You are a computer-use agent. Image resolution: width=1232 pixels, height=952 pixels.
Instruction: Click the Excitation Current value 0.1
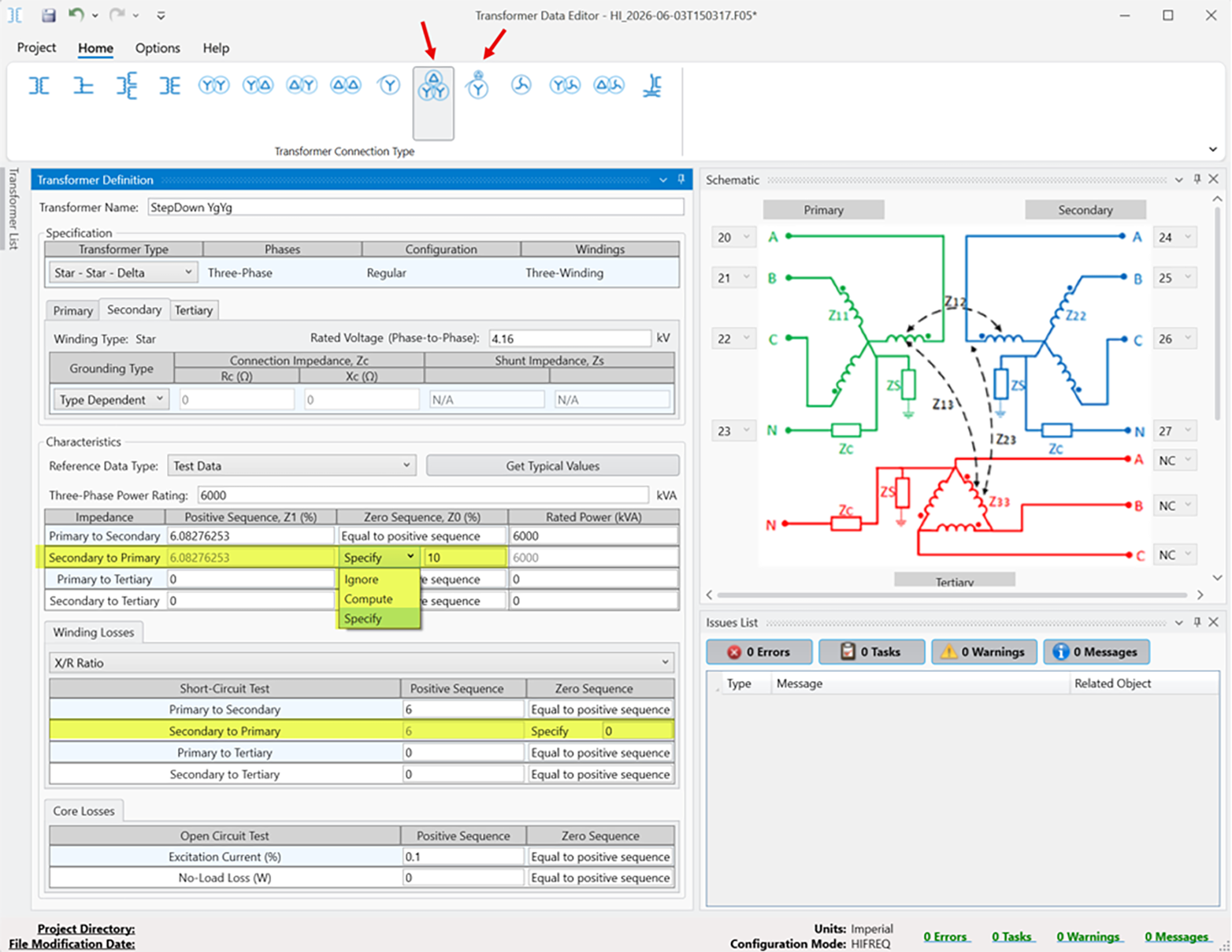[x=463, y=857]
